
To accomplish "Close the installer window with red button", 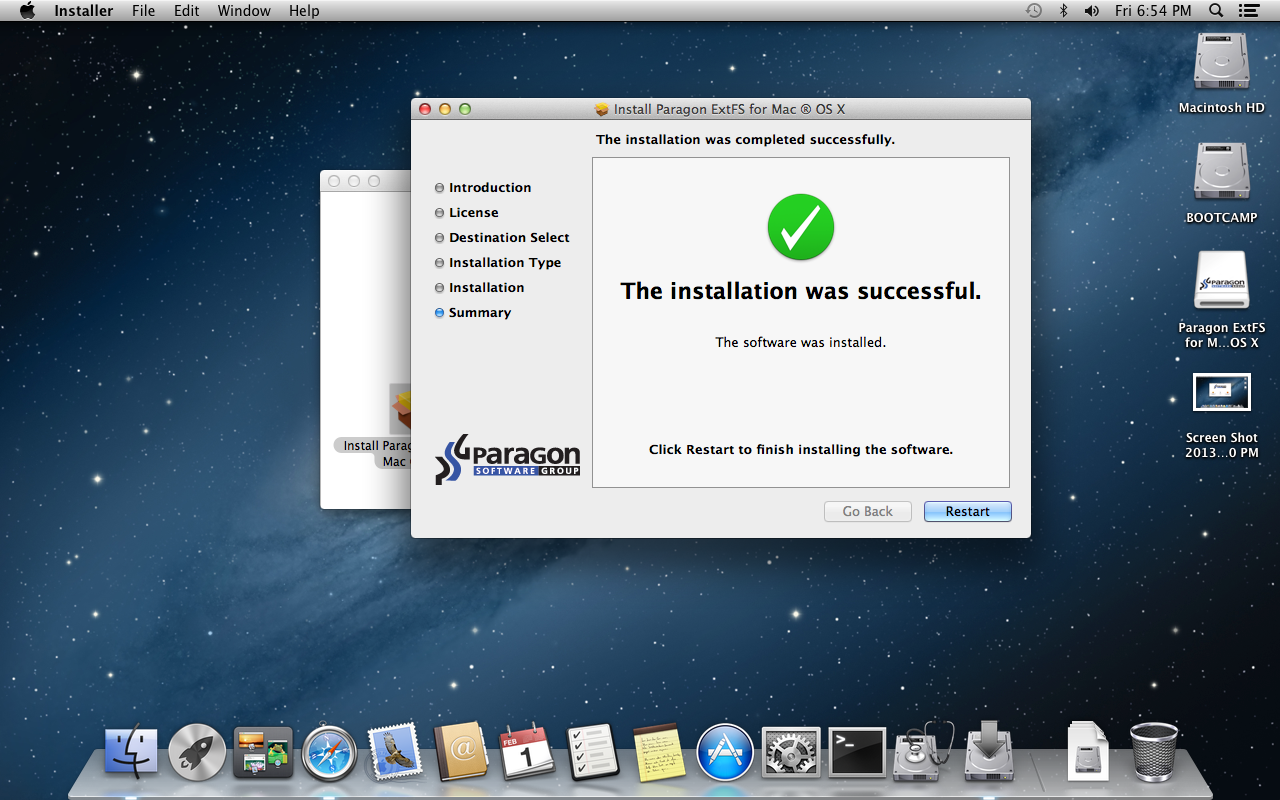I will 425,109.
